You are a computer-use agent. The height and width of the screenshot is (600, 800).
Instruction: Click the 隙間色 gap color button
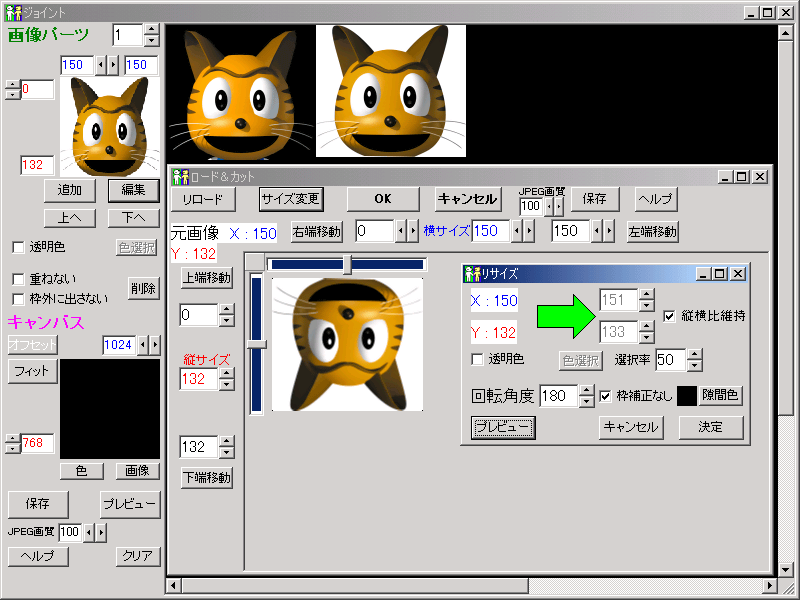(x=720, y=395)
